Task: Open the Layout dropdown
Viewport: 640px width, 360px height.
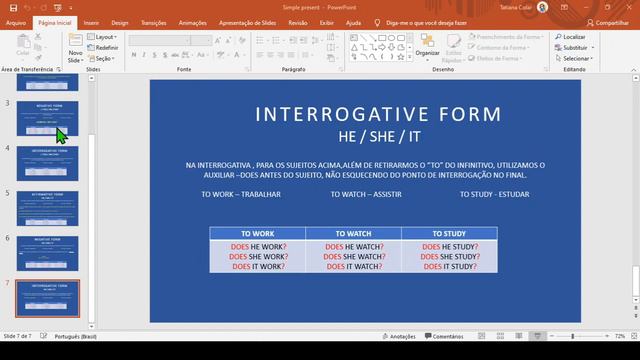Action: [x=102, y=37]
